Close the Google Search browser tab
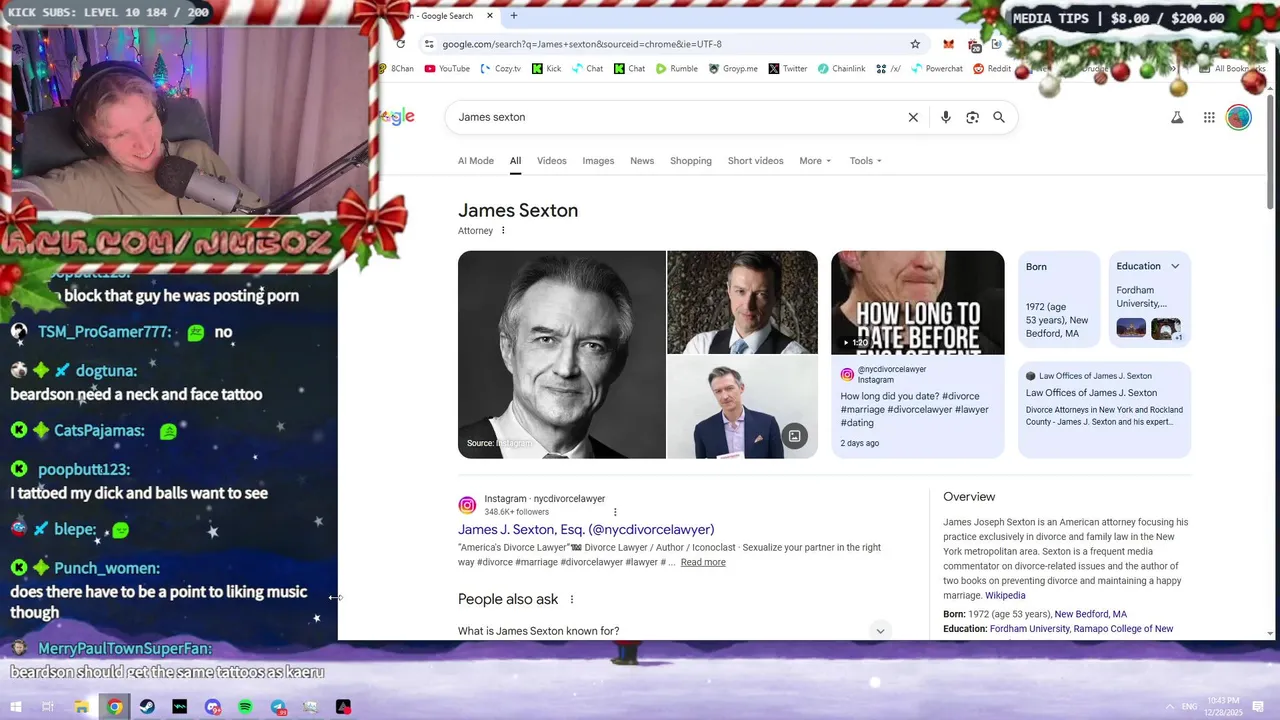The height and width of the screenshot is (720, 1280). [x=490, y=16]
